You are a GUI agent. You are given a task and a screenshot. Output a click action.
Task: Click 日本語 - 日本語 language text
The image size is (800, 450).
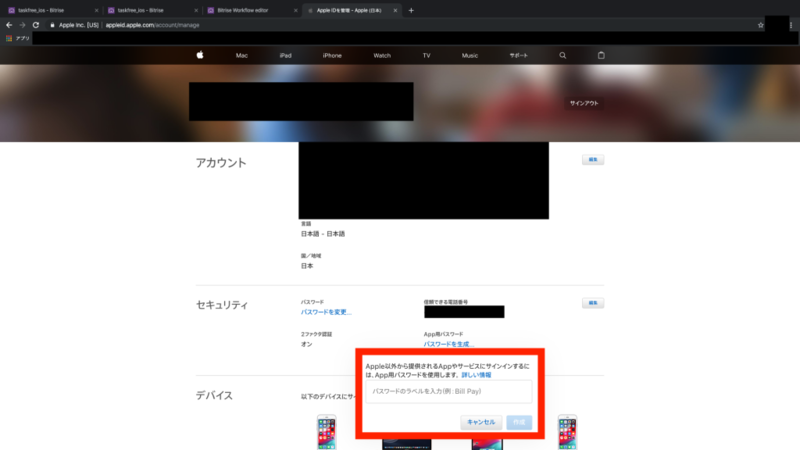click(x=323, y=234)
